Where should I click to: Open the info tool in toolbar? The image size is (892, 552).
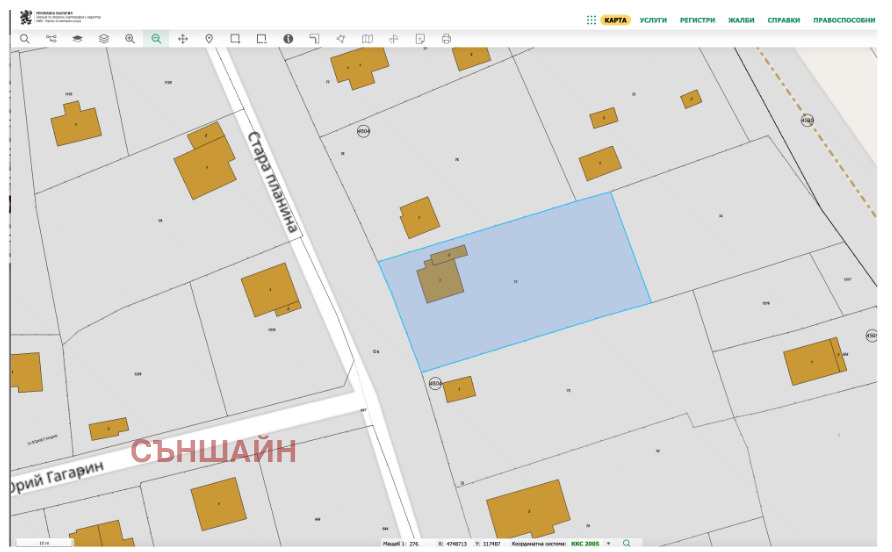click(288, 39)
